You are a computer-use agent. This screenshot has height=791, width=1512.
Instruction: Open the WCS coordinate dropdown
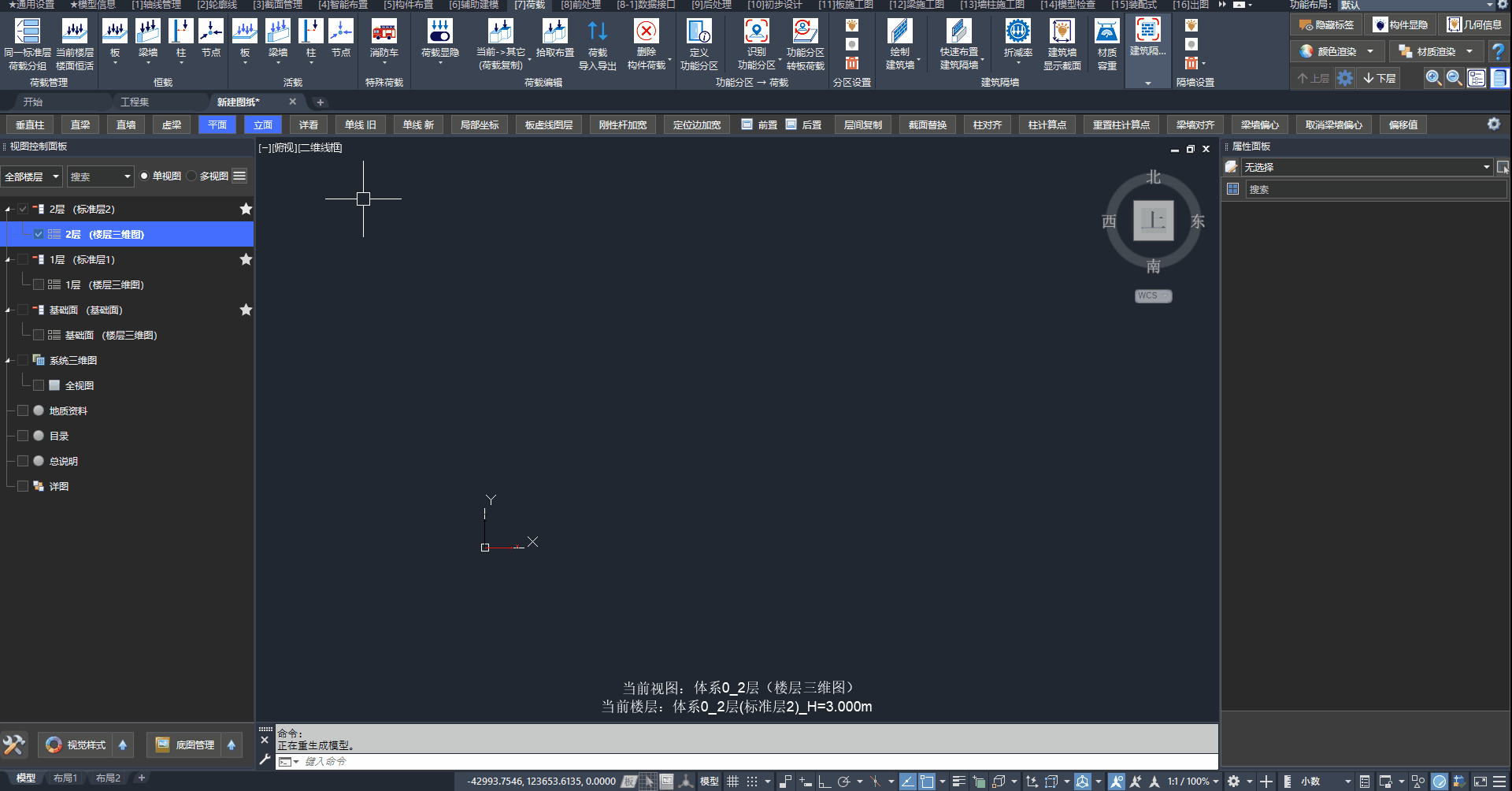1153,296
